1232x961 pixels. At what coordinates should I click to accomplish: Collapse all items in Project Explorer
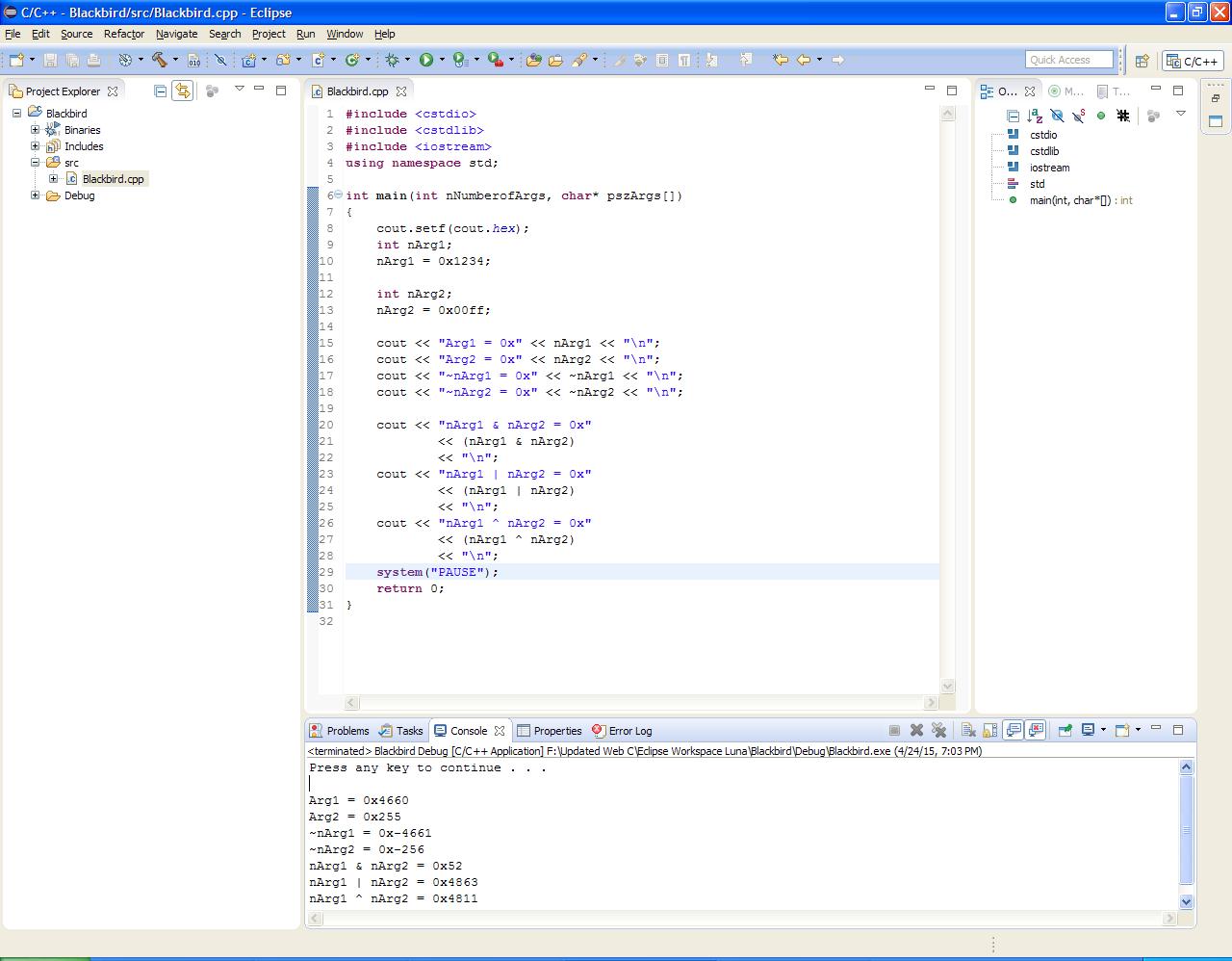pos(161,91)
